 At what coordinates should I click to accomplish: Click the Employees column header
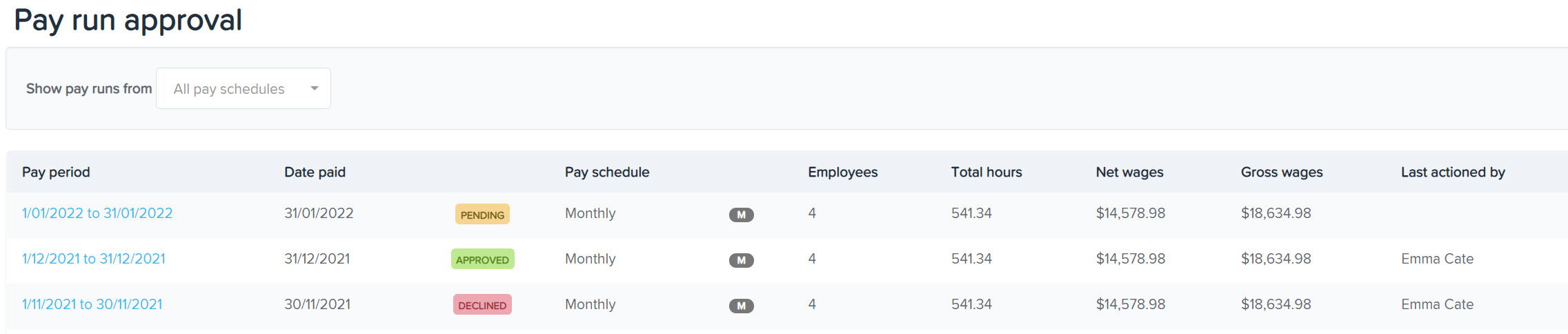tap(843, 172)
